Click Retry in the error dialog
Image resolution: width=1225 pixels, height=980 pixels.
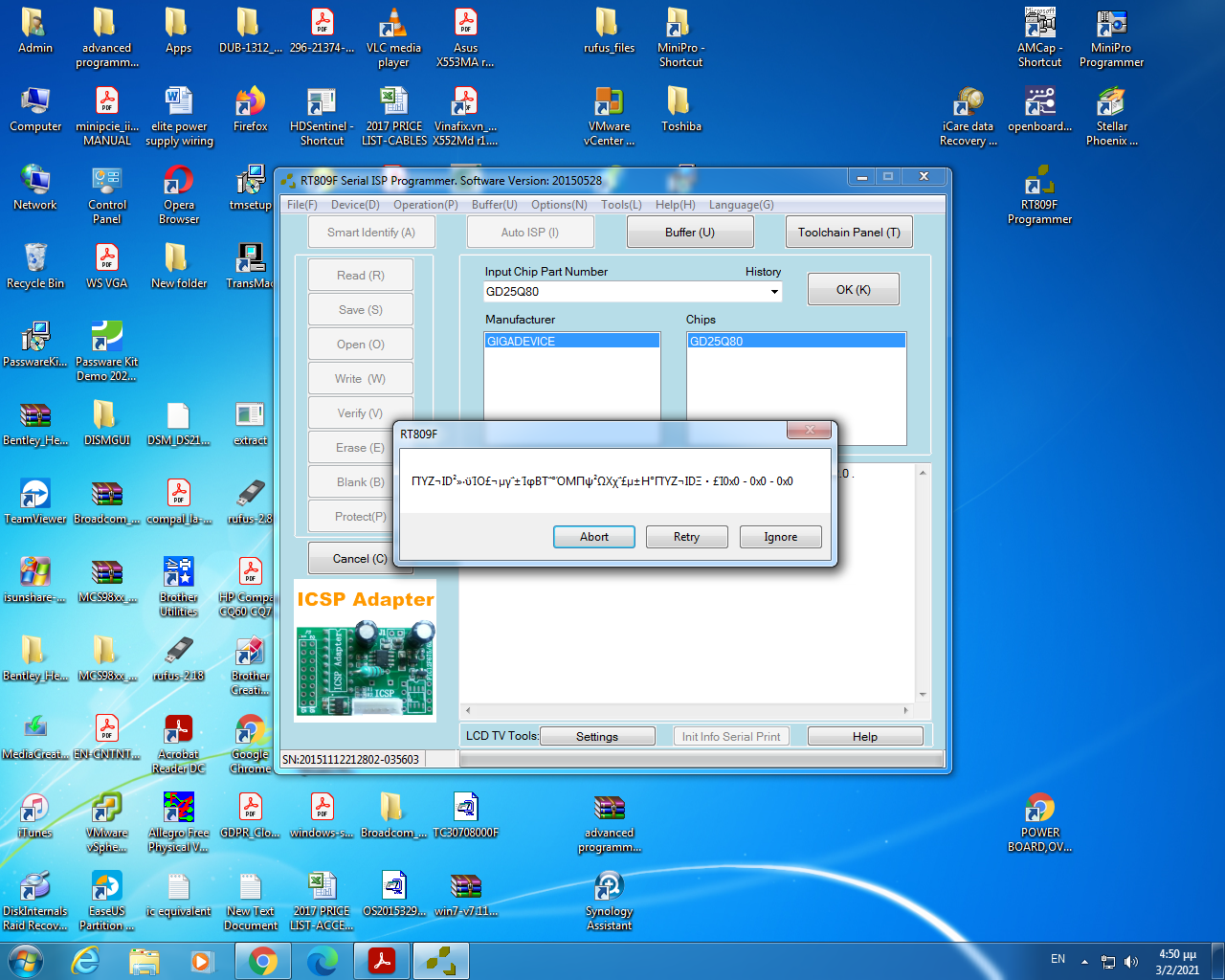point(686,537)
